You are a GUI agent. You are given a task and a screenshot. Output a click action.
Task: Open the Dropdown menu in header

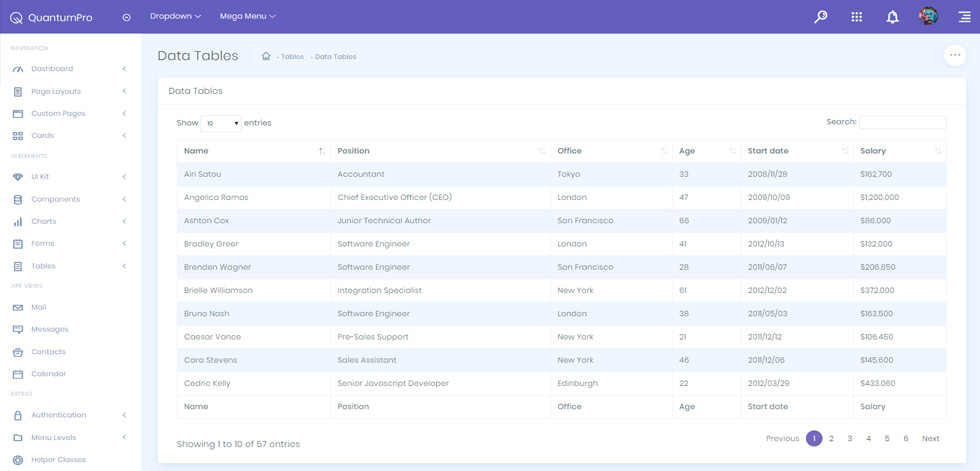point(176,16)
